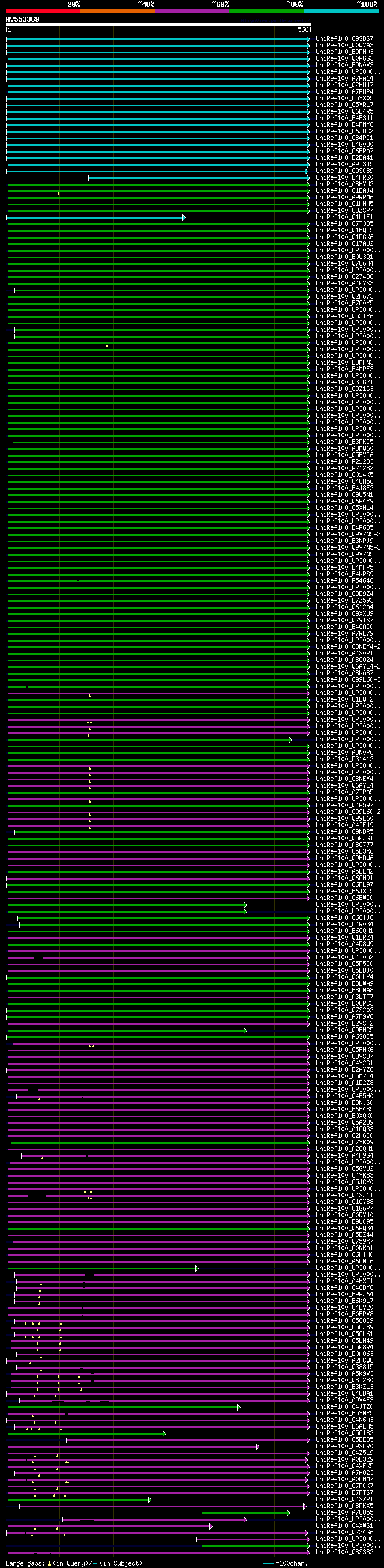This screenshot has height=1568, width=384.
Task: Click hit label UniRef100_Q9Z1G3
Action: [x=344, y=389]
